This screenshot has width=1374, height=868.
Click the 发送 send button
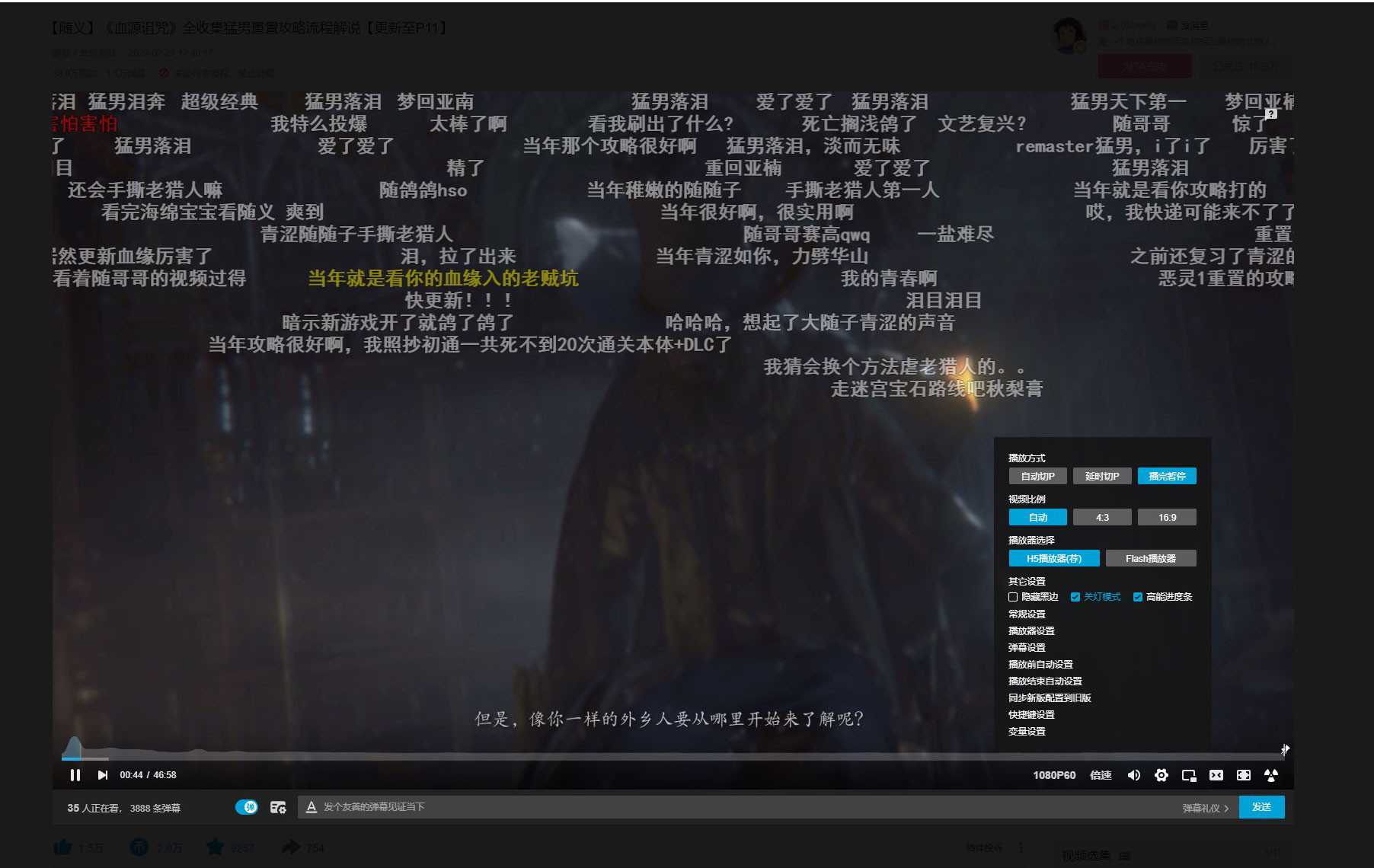pyautogui.click(x=1262, y=807)
